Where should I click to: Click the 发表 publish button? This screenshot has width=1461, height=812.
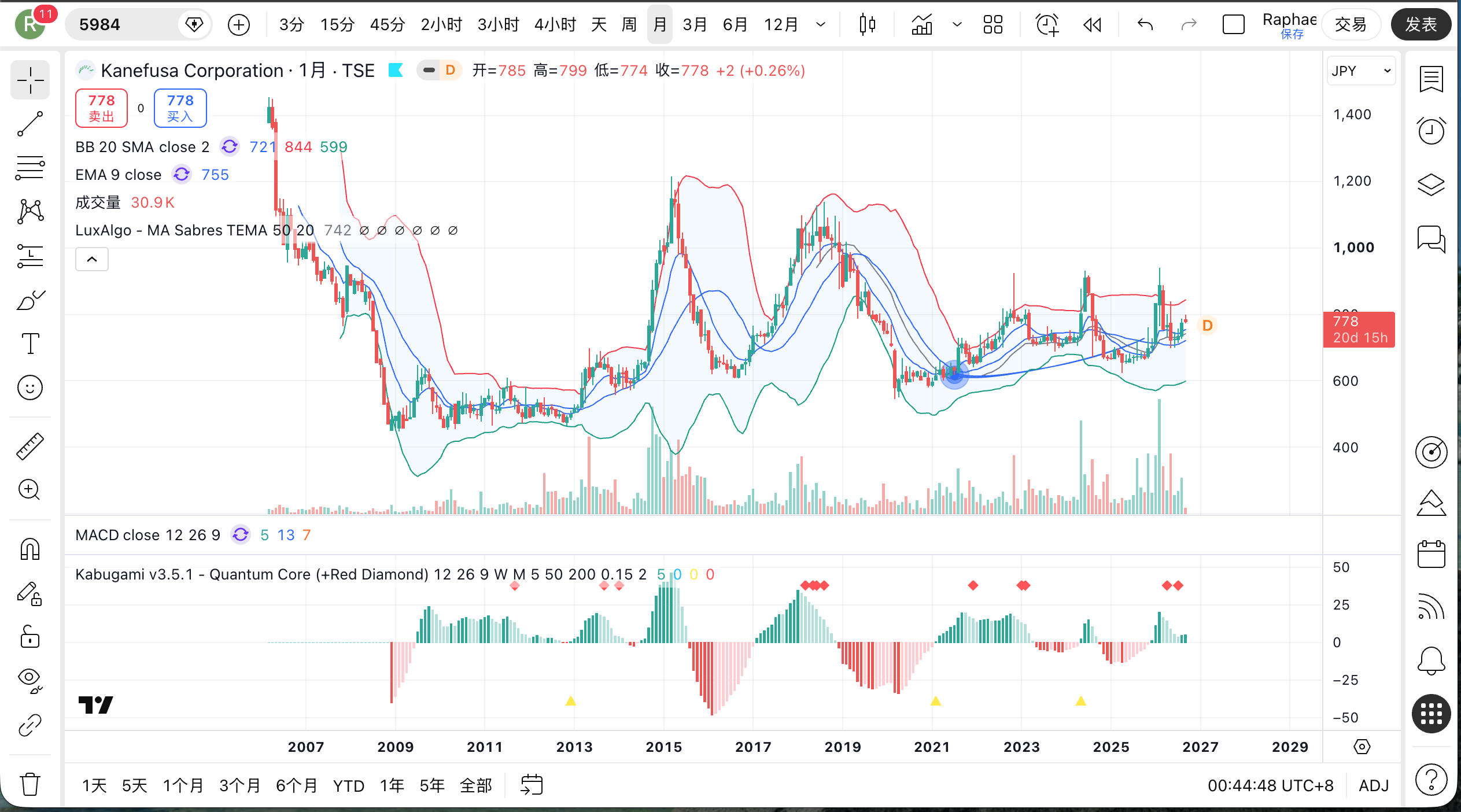click(1421, 24)
